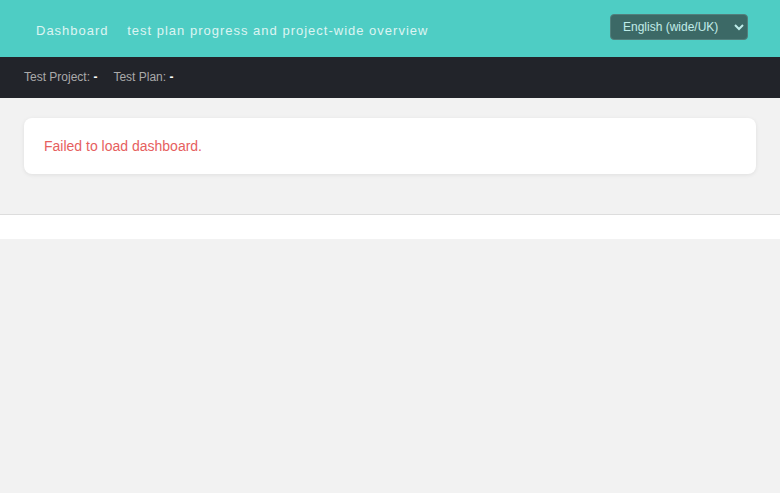Screen dimensions: 780x493
Task: Click the word 'overview' in the header subtitle
Action: (398, 31)
